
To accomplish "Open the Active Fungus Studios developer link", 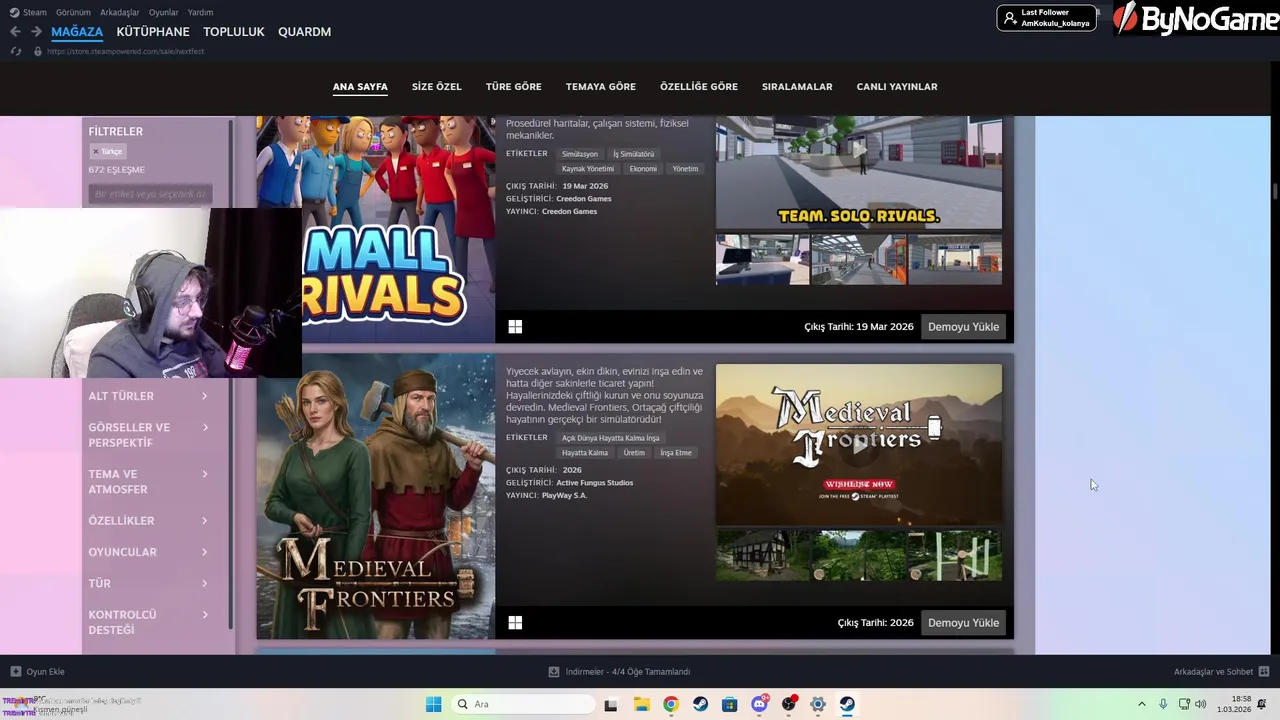I will [594, 483].
